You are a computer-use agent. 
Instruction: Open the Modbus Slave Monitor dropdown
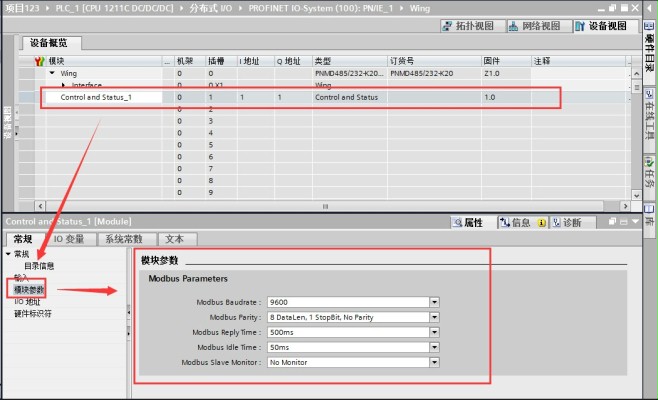point(434,362)
